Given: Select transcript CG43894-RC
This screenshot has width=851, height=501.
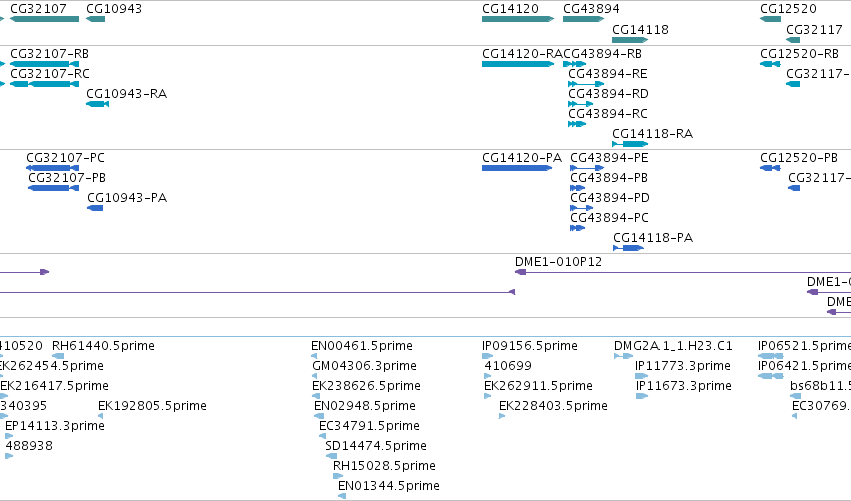Looking at the screenshot, I should [577, 124].
